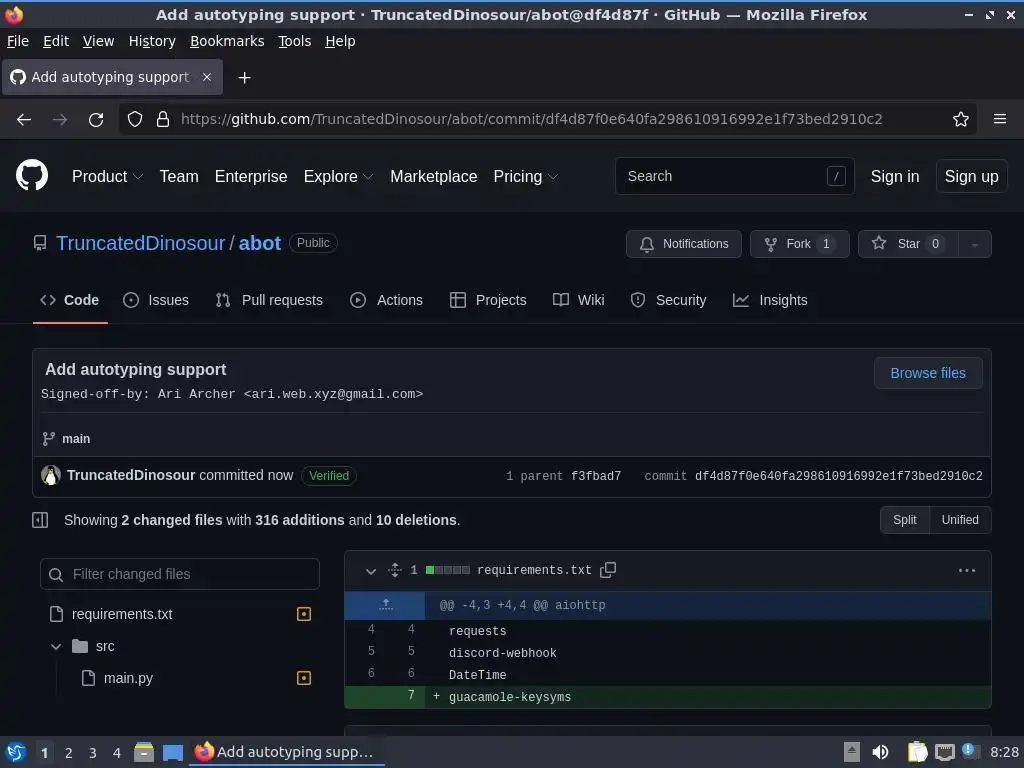Open the Tools menu
The height and width of the screenshot is (768, 1024).
point(295,41)
